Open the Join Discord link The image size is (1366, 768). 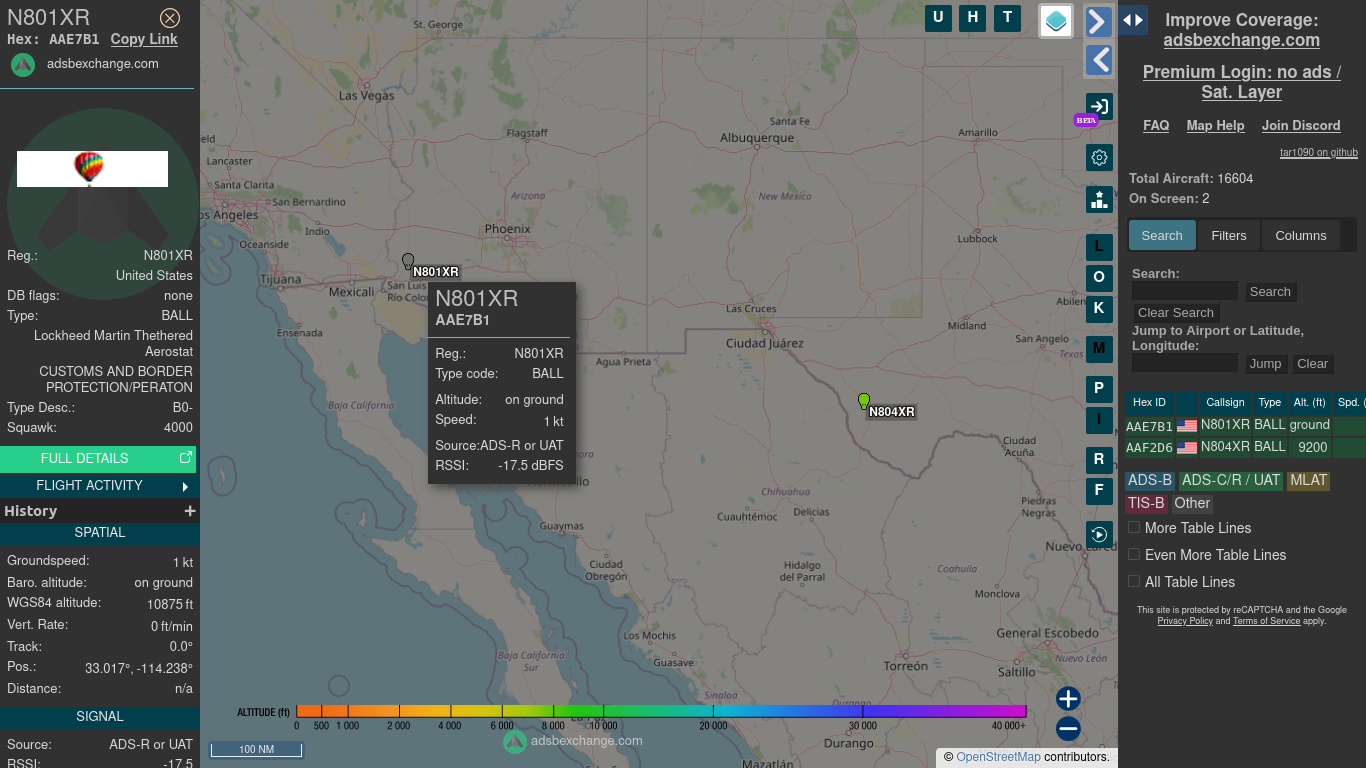click(1301, 126)
